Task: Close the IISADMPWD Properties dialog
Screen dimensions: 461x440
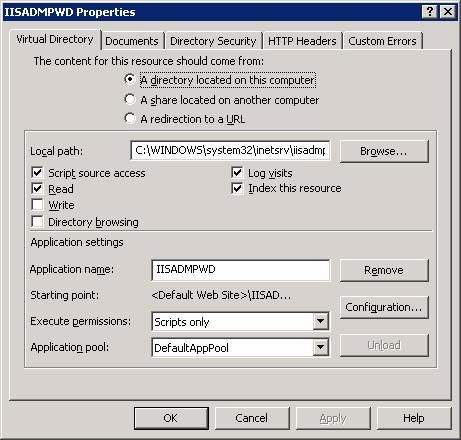Action: click(x=448, y=12)
